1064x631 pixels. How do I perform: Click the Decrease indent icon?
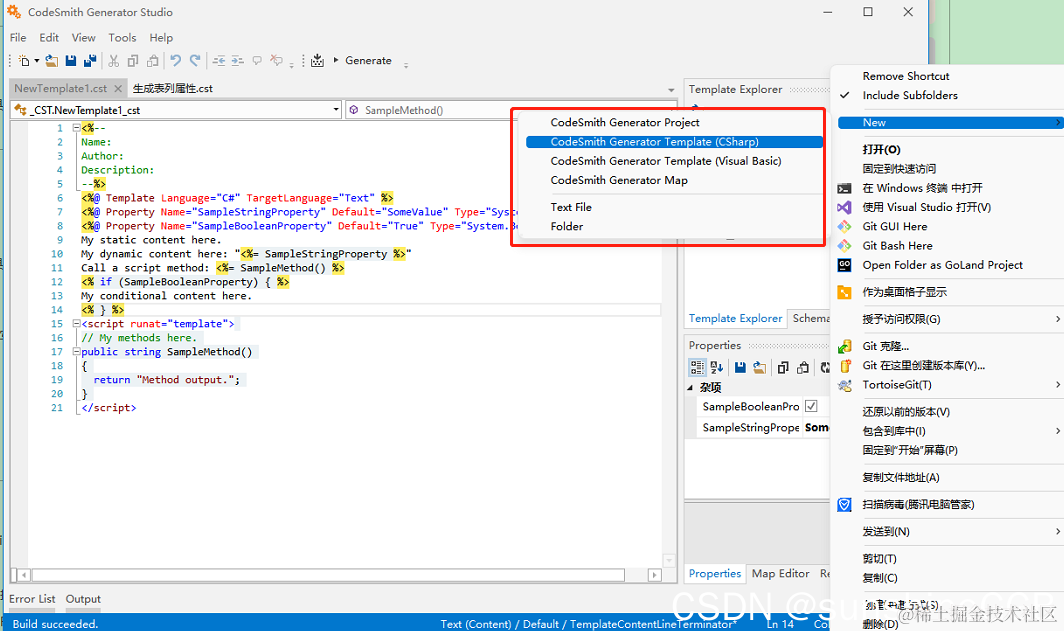218,61
